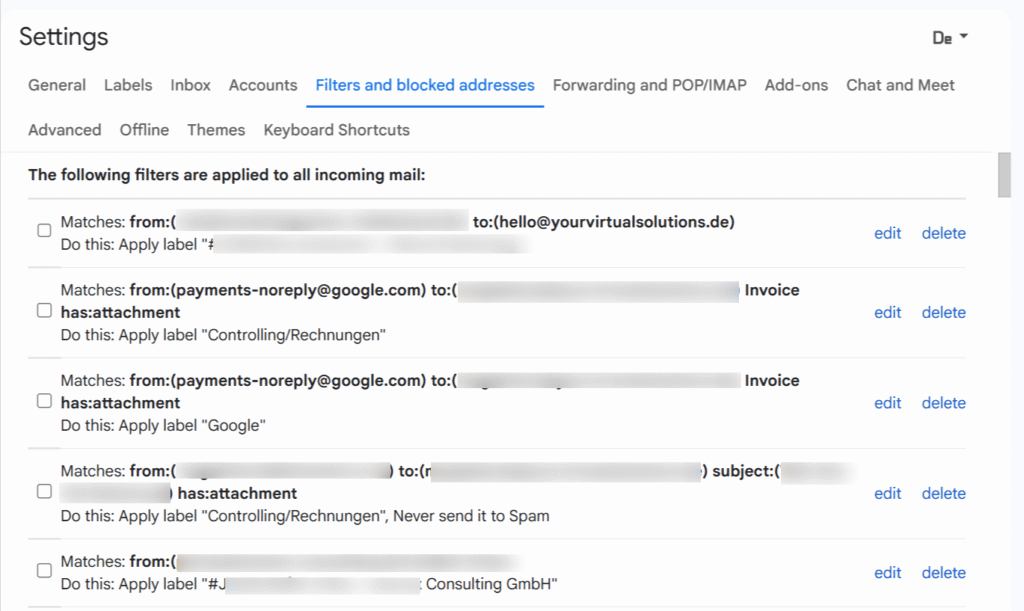Delete the filter applying the "Google" label

[x=943, y=402]
